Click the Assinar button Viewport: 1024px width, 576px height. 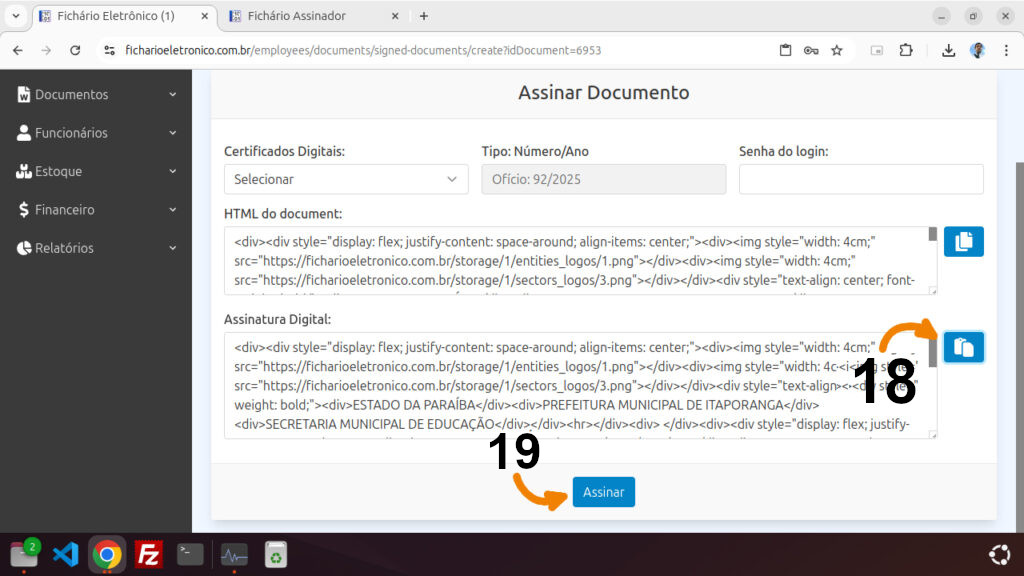603,492
